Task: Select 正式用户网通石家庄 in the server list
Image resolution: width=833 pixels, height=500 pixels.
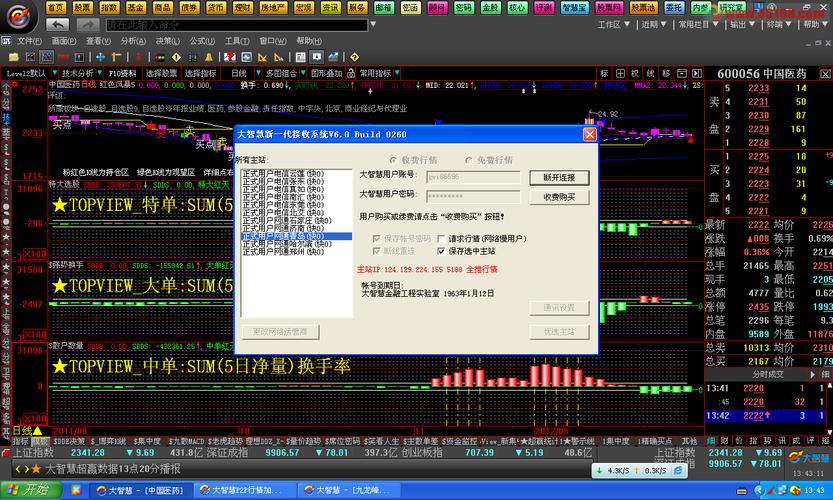Action: tap(287, 221)
